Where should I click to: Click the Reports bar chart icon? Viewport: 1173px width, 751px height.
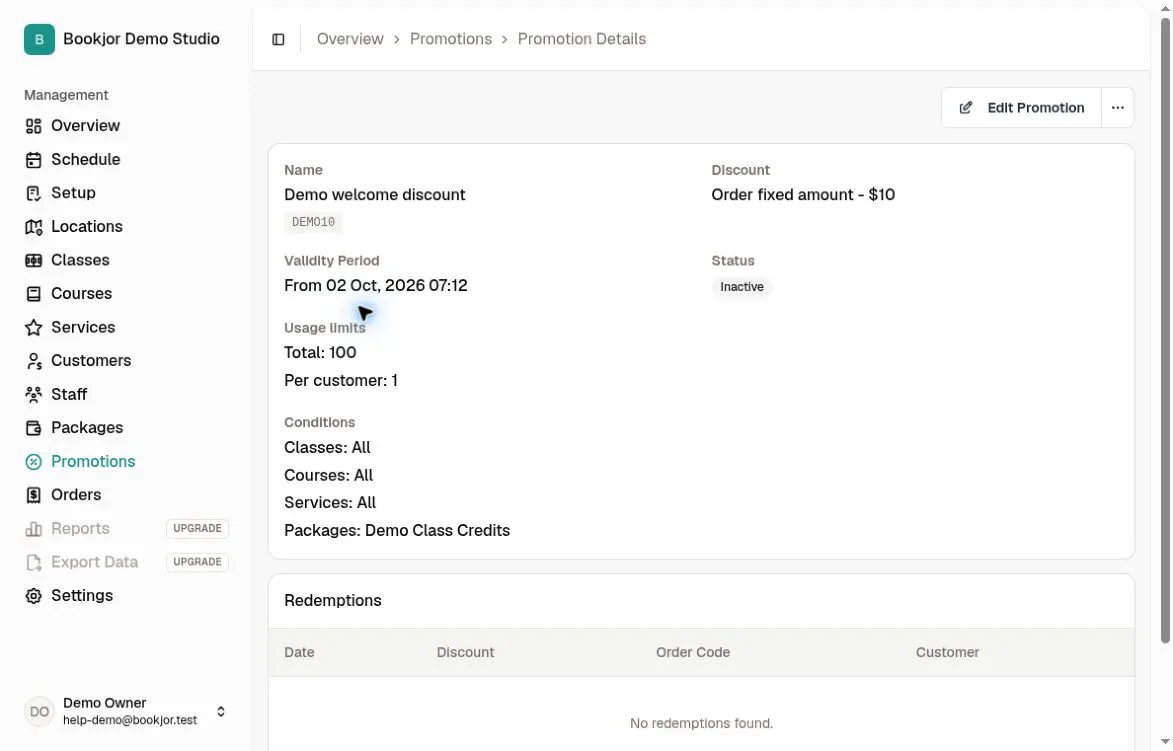(x=33, y=529)
